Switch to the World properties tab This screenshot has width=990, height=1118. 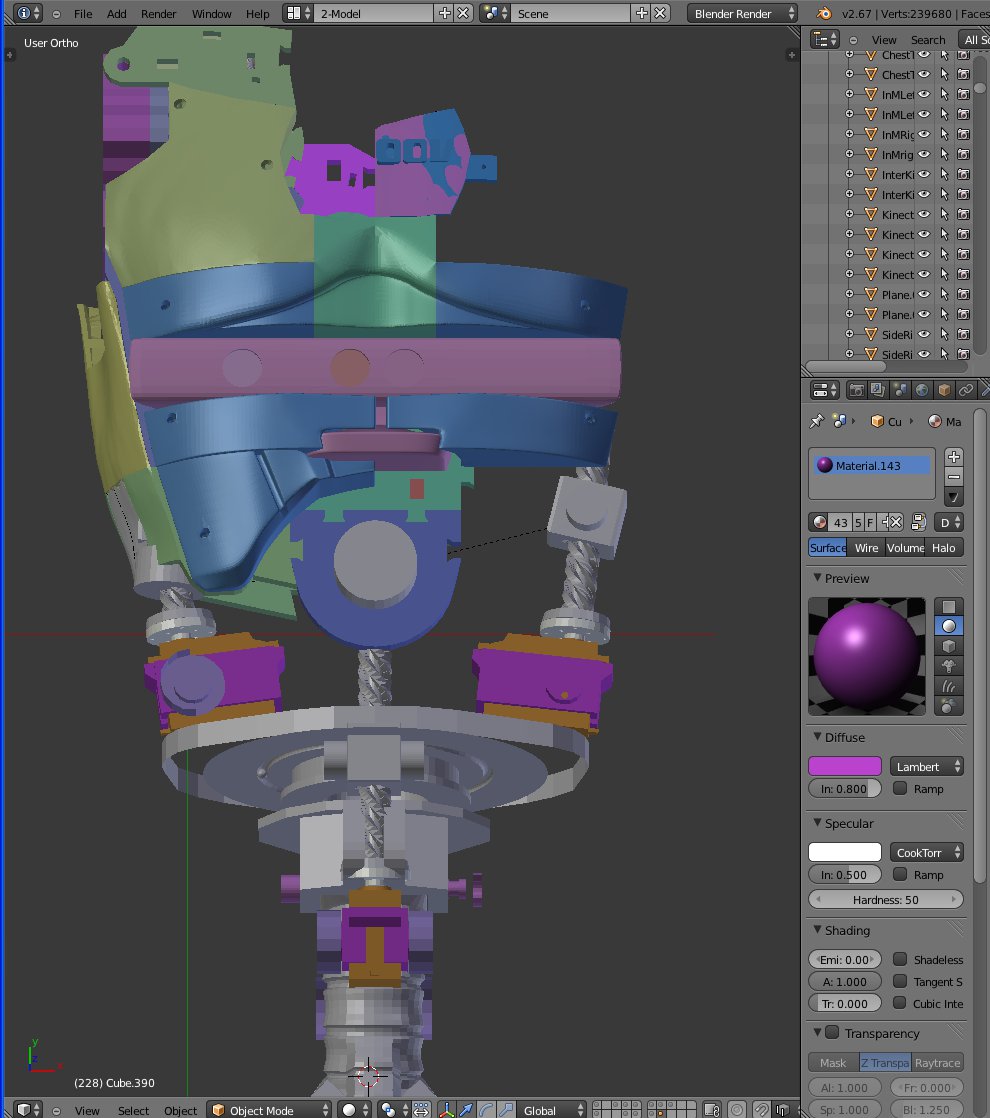(x=922, y=390)
